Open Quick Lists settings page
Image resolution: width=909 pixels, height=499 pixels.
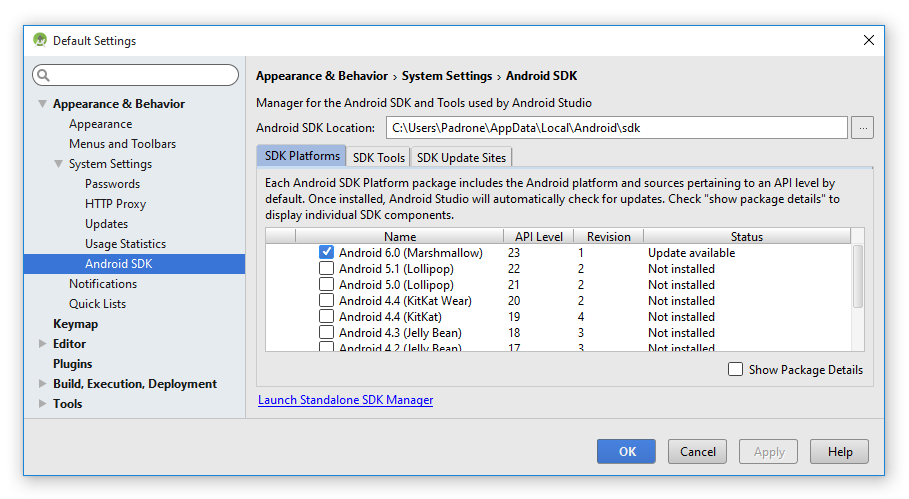[97, 304]
